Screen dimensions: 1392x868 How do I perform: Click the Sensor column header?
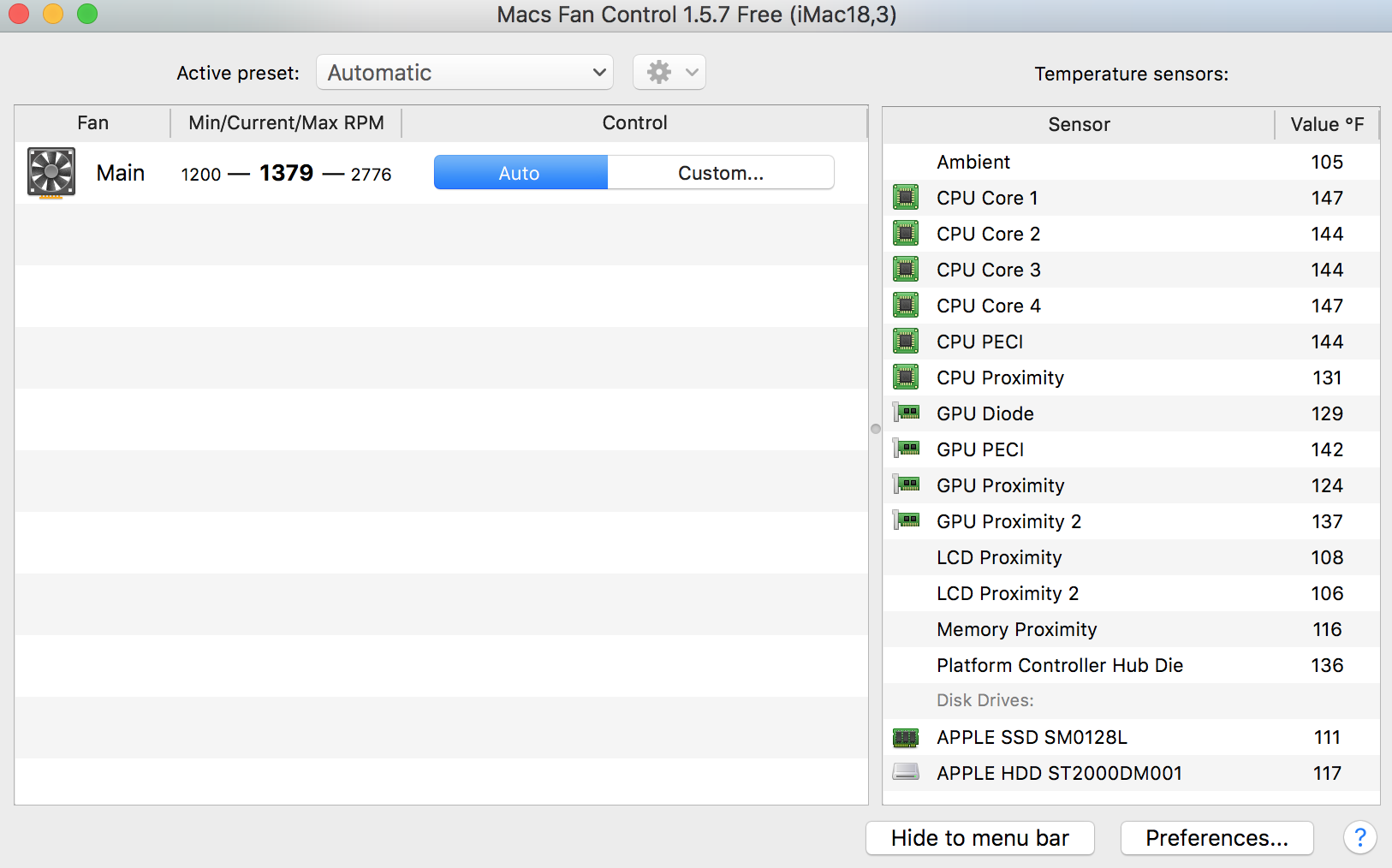coord(1079,125)
